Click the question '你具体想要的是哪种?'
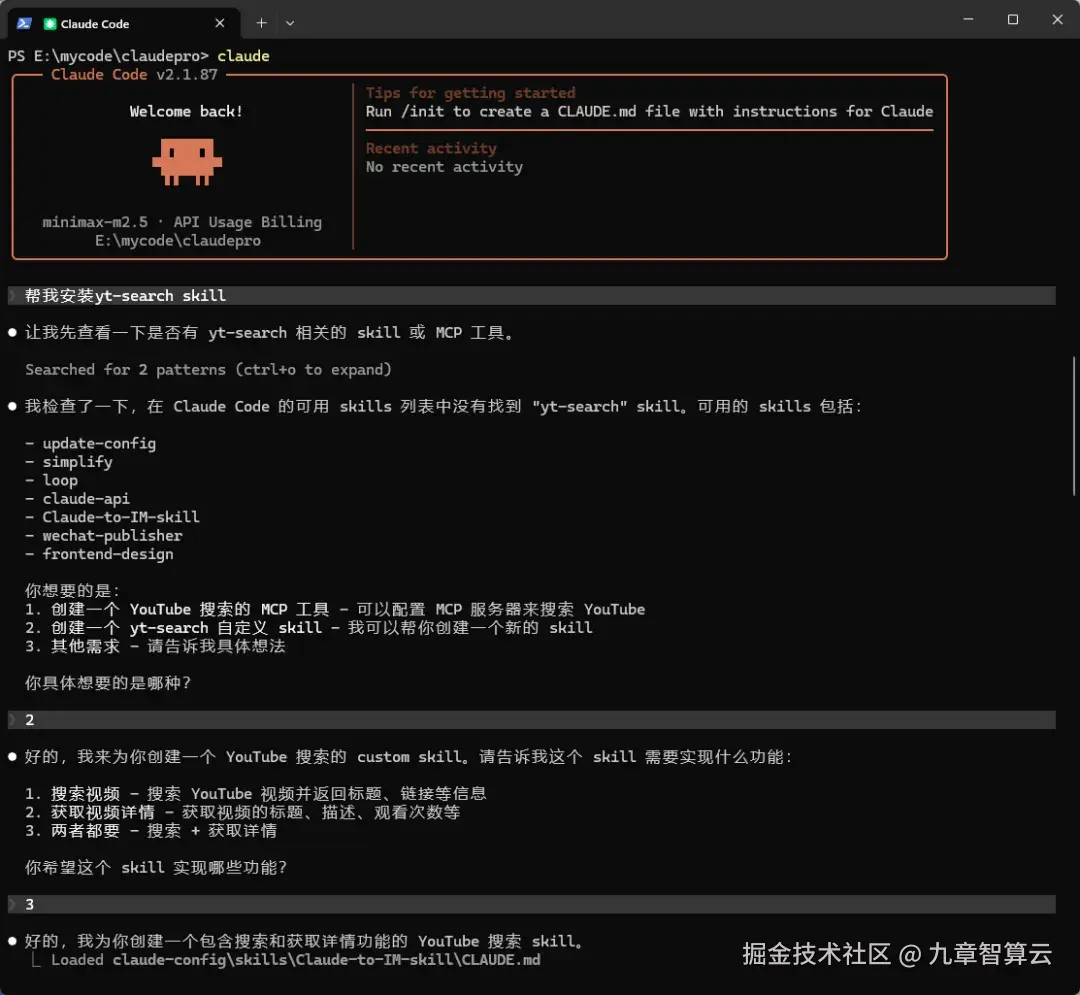Image resolution: width=1080 pixels, height=995 pixels. pos(107,683)
